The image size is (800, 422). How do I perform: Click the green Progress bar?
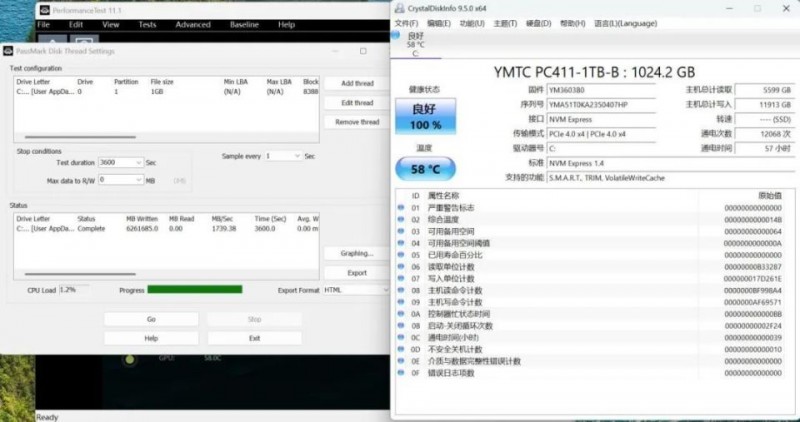pyautogui.click(x=194, y=290)
